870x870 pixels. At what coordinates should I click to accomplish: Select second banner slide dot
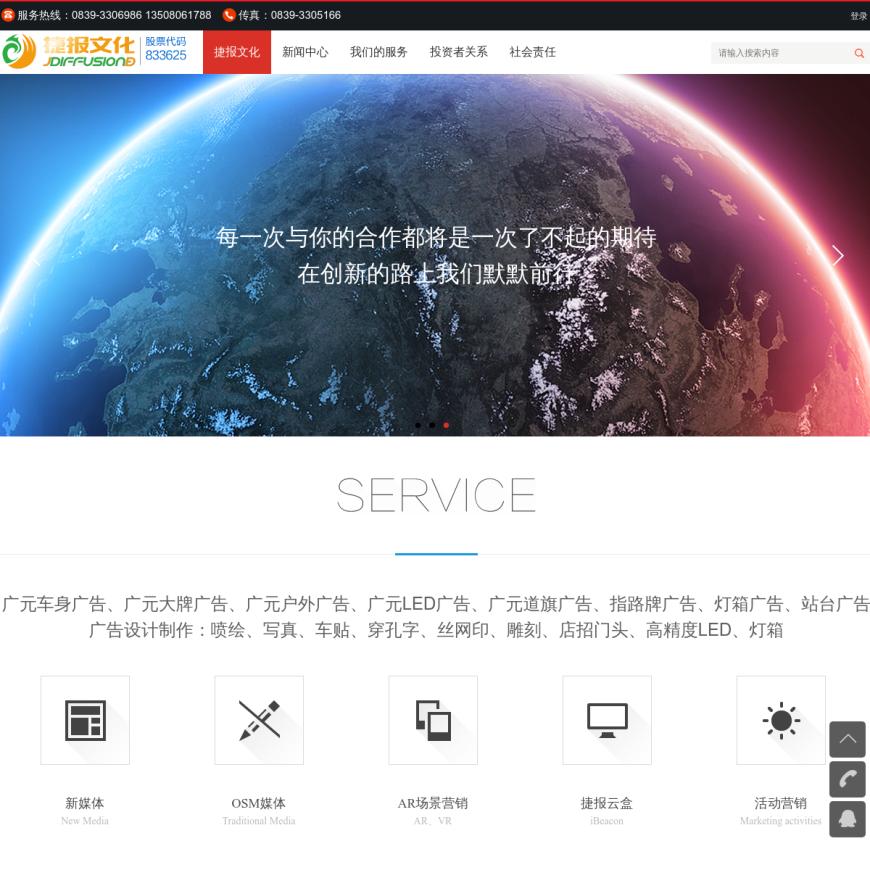point(432,426)
